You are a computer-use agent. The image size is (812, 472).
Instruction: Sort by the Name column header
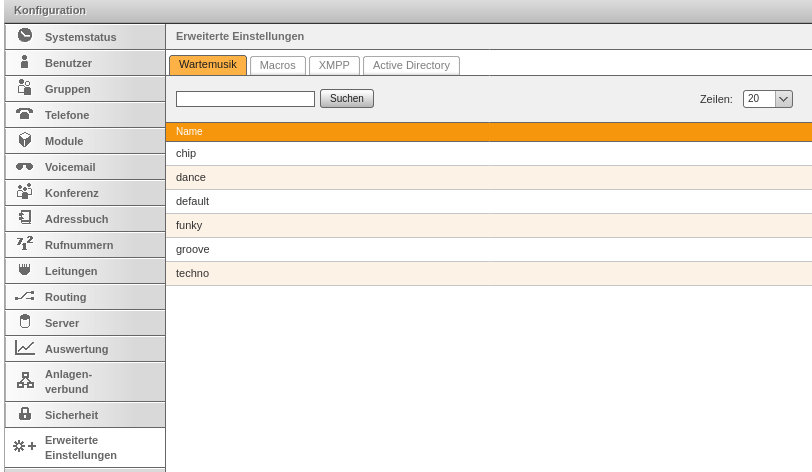(x=189, y=131)
